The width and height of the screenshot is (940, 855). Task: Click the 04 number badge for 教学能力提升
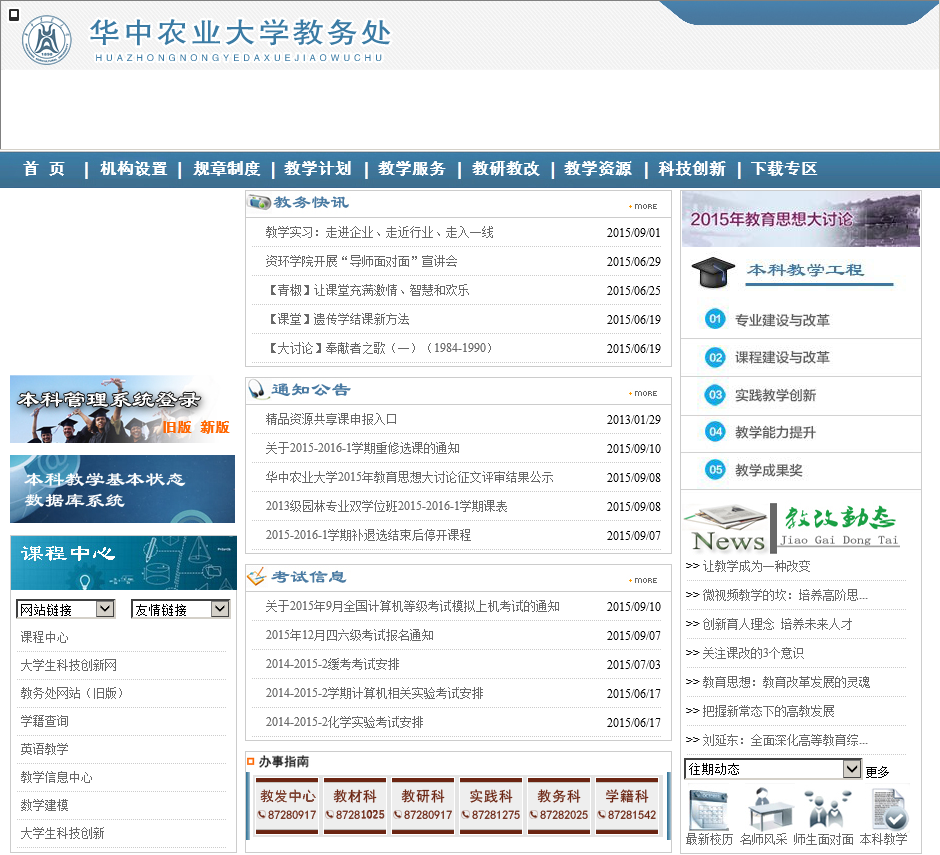[715, 432]
